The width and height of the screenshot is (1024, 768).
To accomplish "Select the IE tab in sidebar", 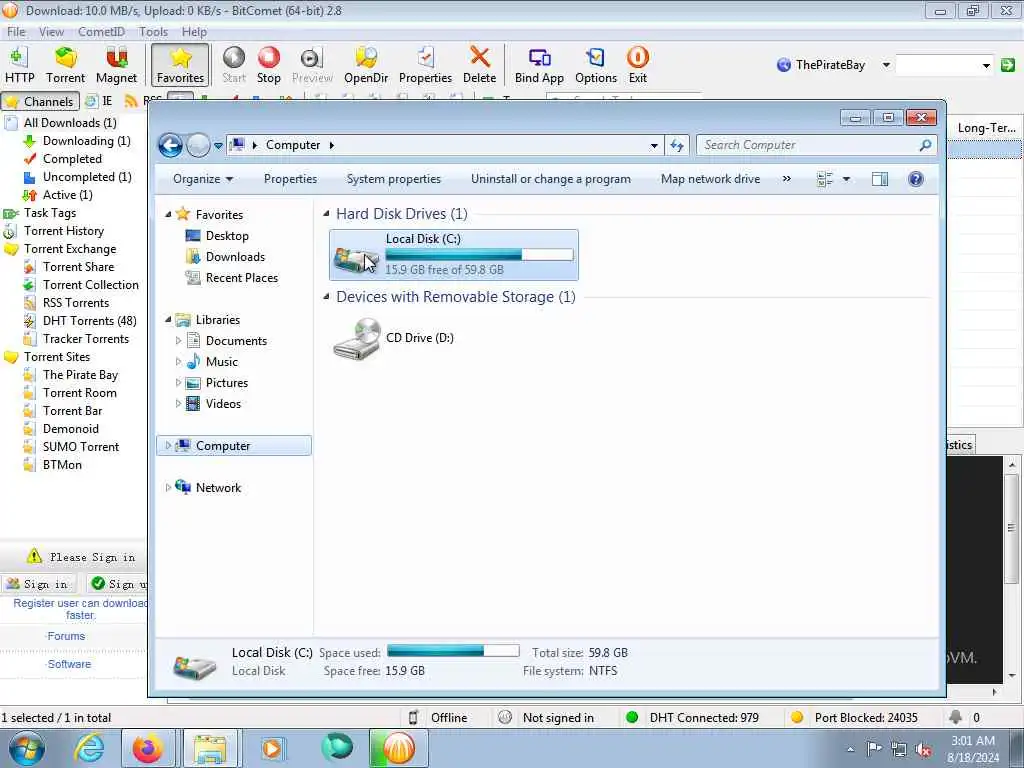I will (x=99, y=101).
